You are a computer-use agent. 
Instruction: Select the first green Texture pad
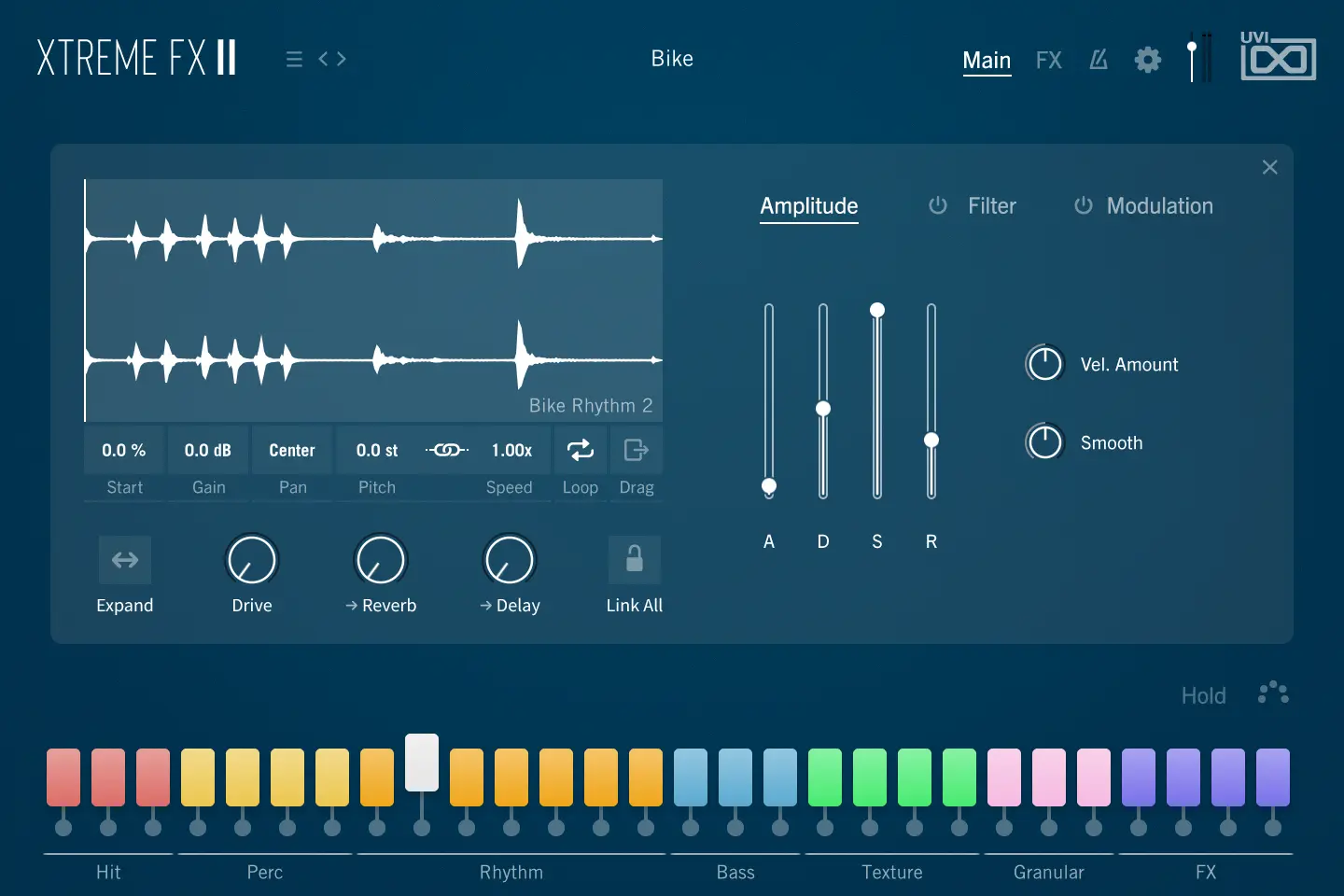pyautogui.click(x=825, y=777)
